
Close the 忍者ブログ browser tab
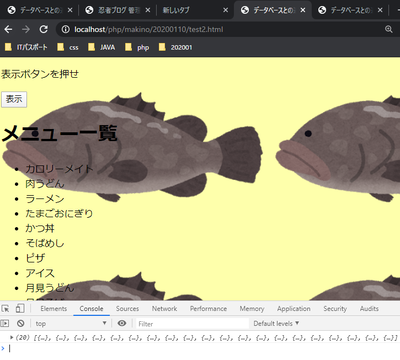click(x=148, y=10)
